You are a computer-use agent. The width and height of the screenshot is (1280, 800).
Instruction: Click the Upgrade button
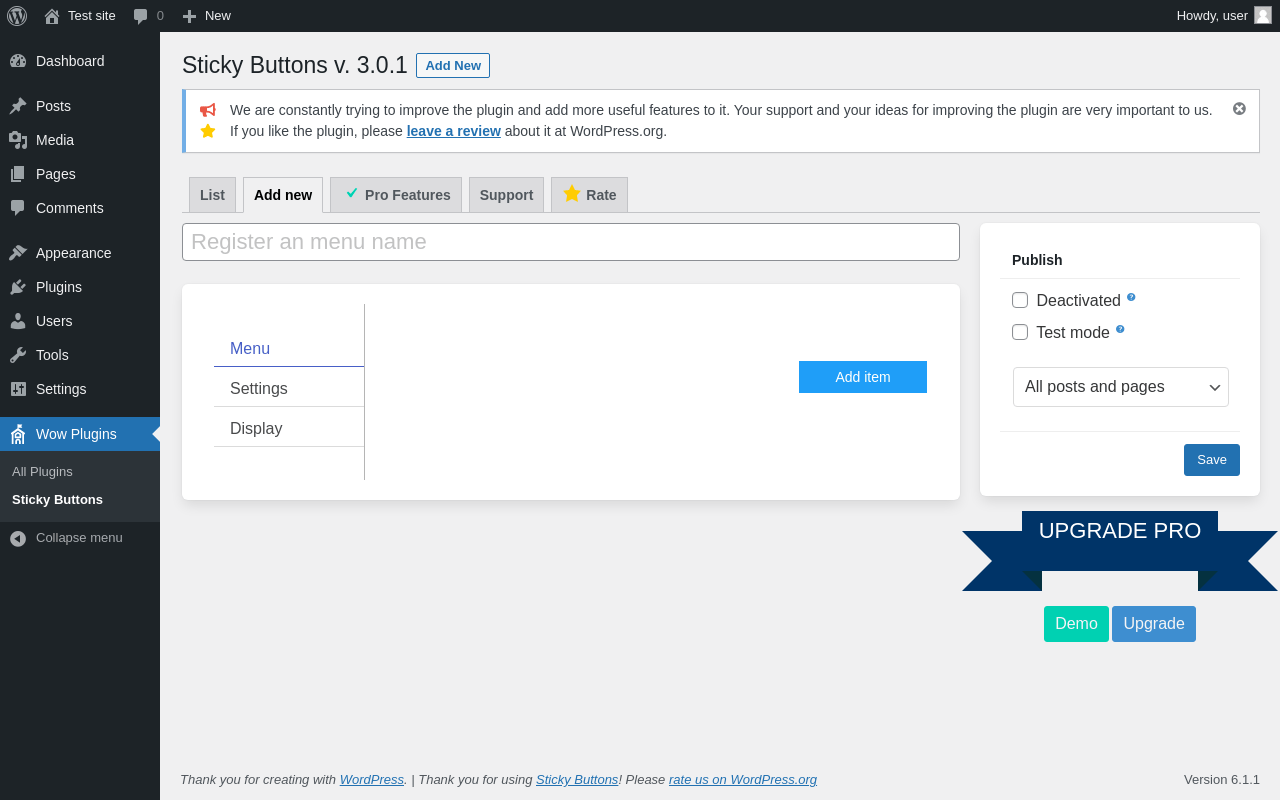click(1154, 624)
